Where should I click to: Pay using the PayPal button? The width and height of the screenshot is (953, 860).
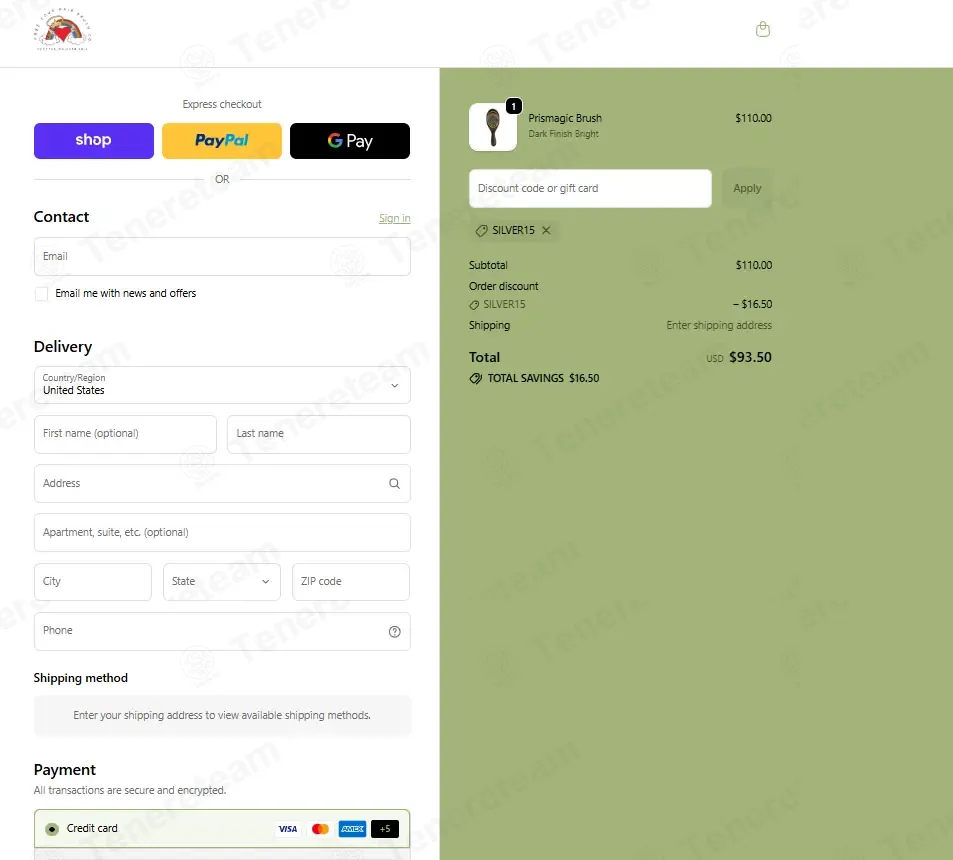[x=222, y=141]
